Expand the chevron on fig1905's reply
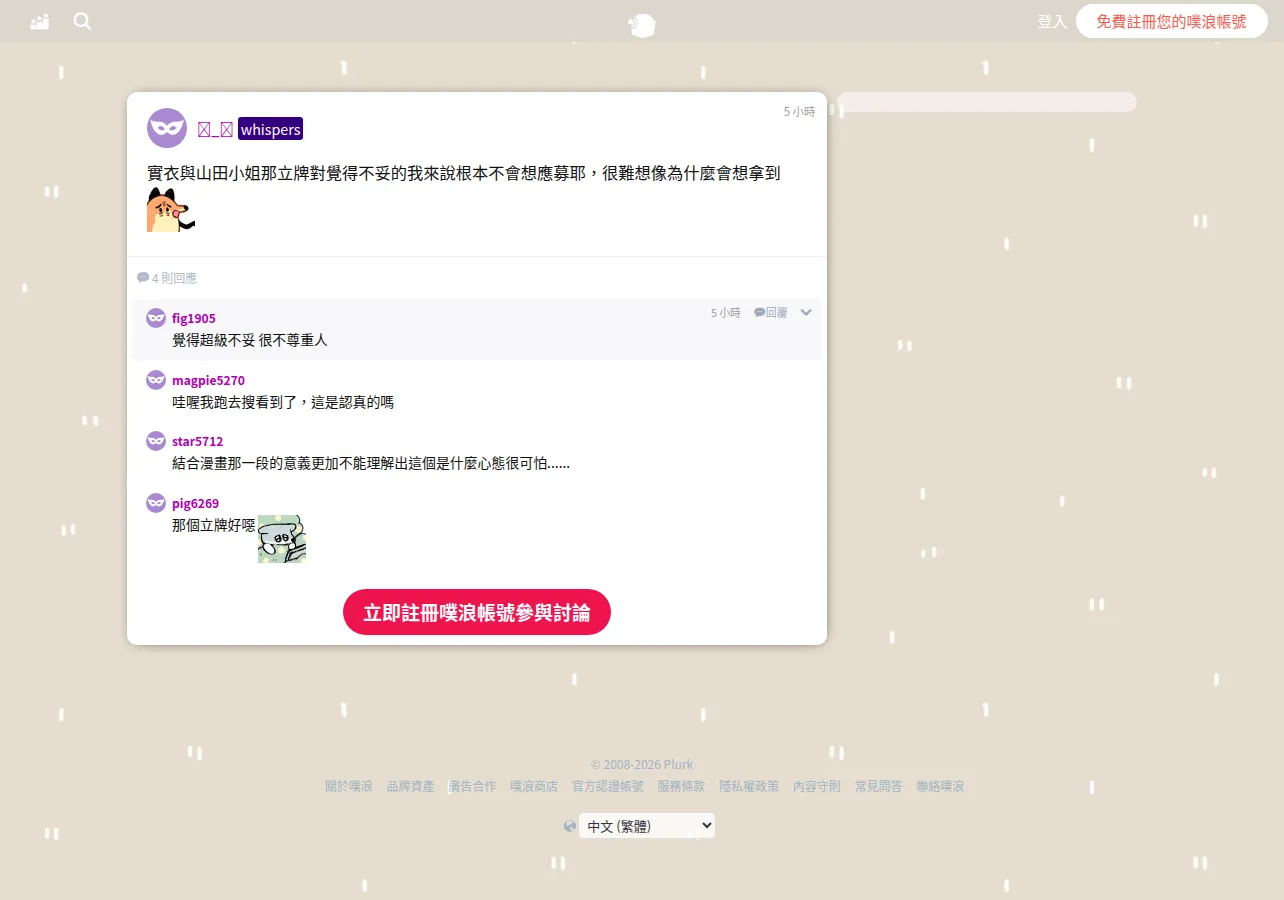1284x900 pixels. point(806,312)
